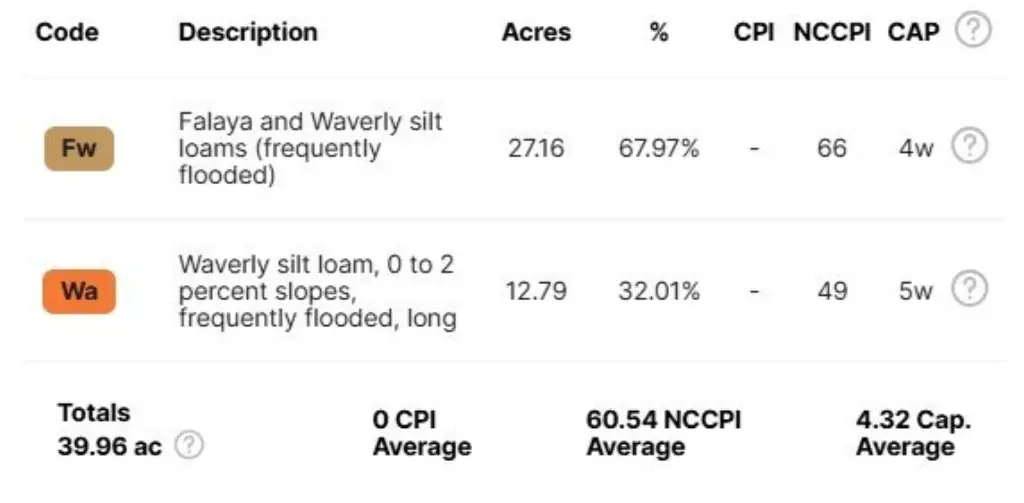
Task: Click the 60.54 NCCPI Average total
Action: (664, 433)
